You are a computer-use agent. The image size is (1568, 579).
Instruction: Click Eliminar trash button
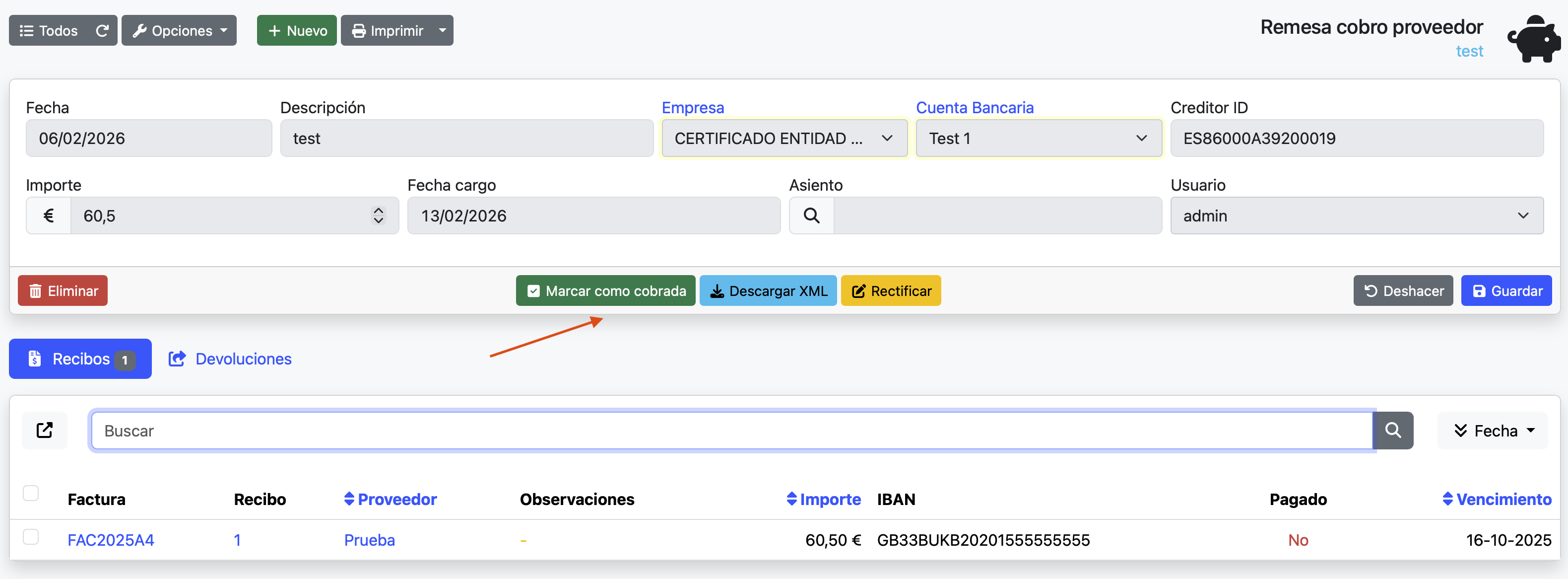[63, 291]
